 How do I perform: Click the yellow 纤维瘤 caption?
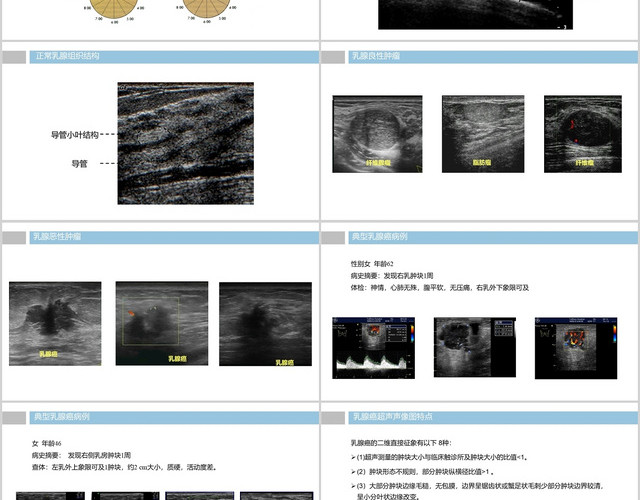coord(584,162)
